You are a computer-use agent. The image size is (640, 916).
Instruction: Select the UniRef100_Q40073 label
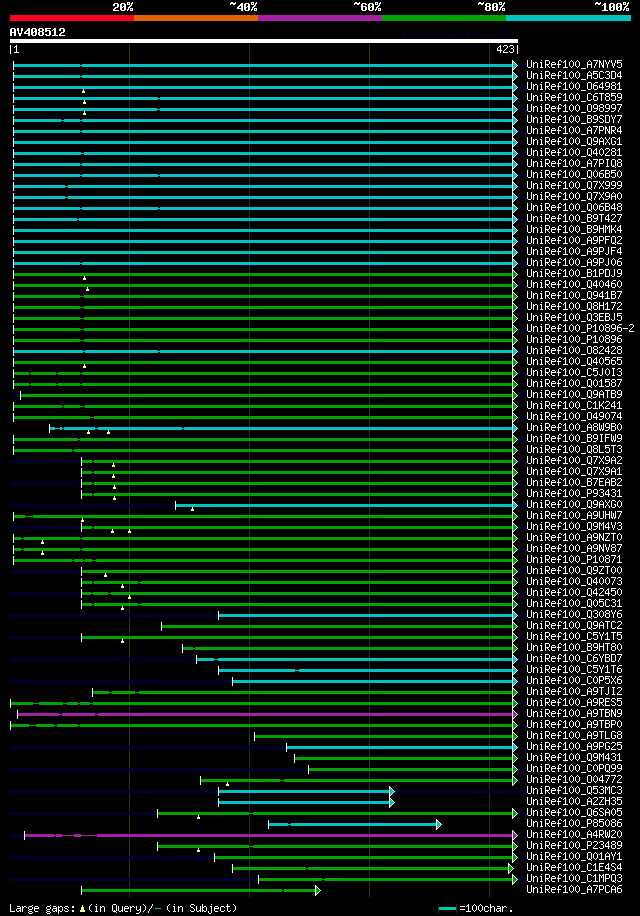coord(574,581)
